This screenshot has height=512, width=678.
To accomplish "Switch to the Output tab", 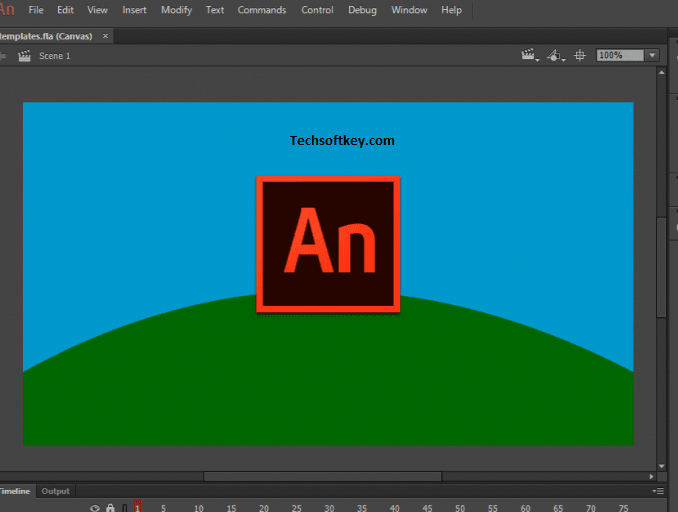I will click(55, 491).
